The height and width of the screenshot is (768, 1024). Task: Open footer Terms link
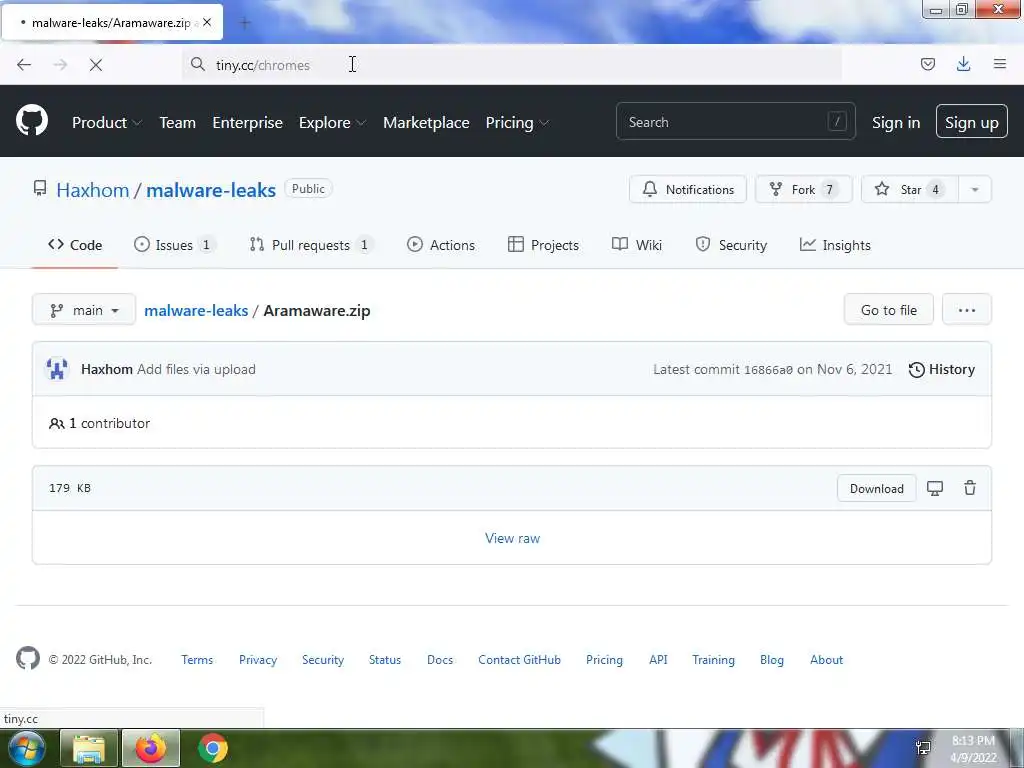[197, 660]
